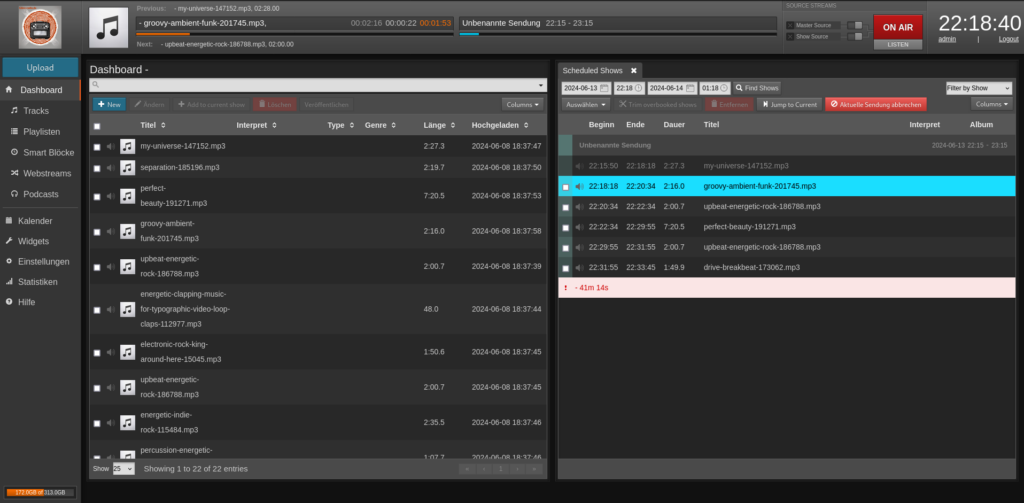The image size is (1024, 503).
Task: Open the Auswählen dropdown
Action: pos(586,105)
